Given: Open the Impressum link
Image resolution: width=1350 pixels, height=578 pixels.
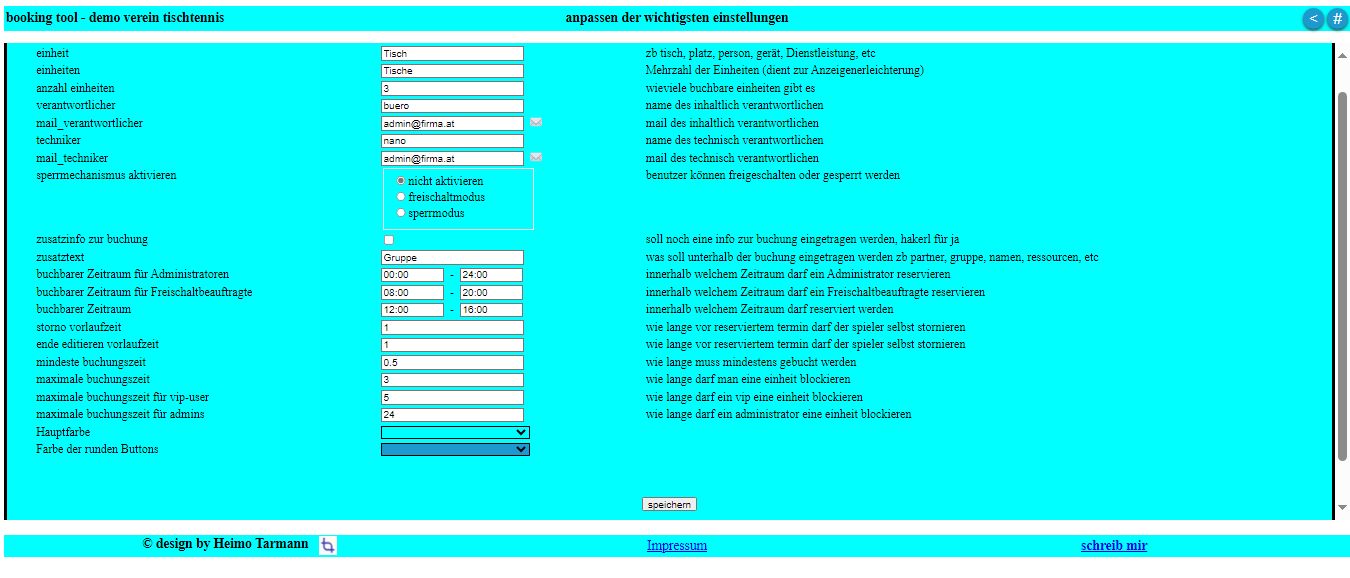Looking at the screenshot, I should 677,546.
